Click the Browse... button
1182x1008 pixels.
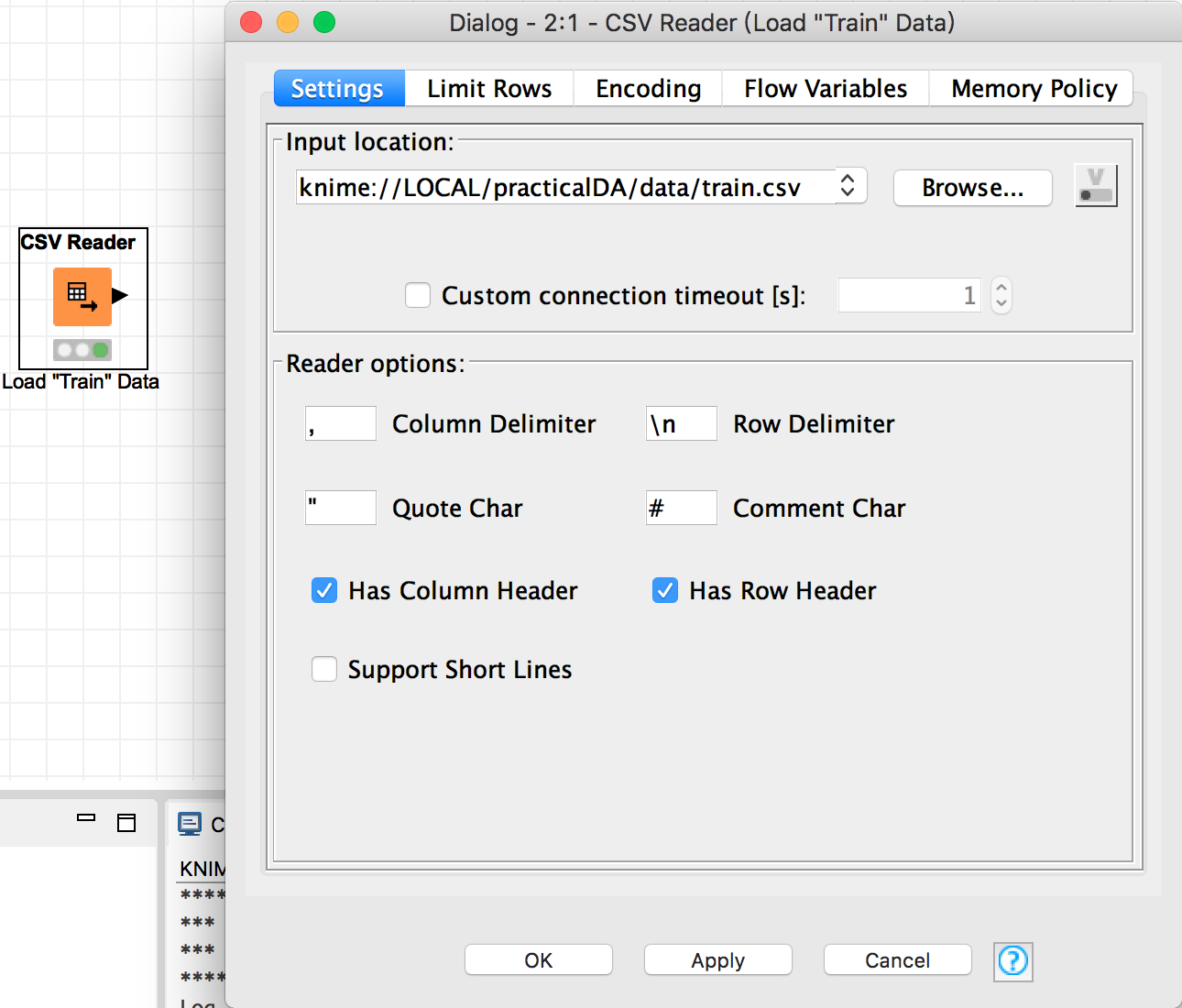tap(973, 188)
